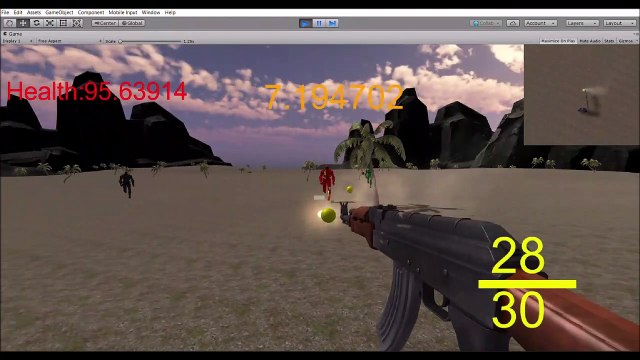Open the Help menu

pyautogui.click(x=170, y=13)
